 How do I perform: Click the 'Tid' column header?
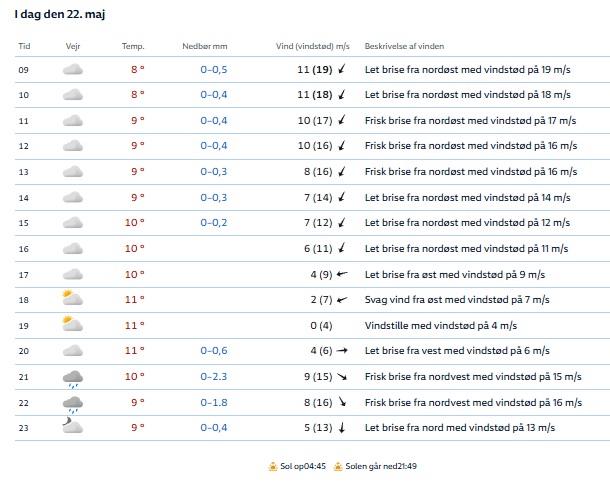point(25,46)
